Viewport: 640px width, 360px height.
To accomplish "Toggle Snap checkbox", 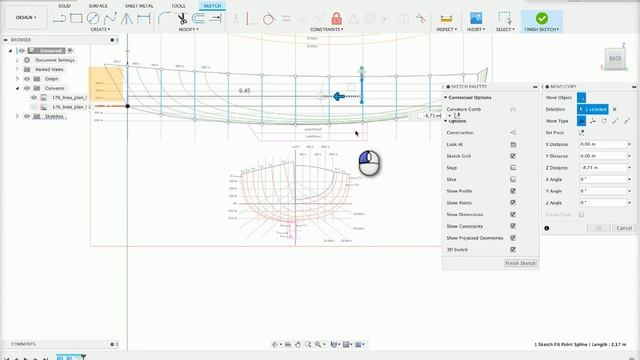I will [513, 168].
